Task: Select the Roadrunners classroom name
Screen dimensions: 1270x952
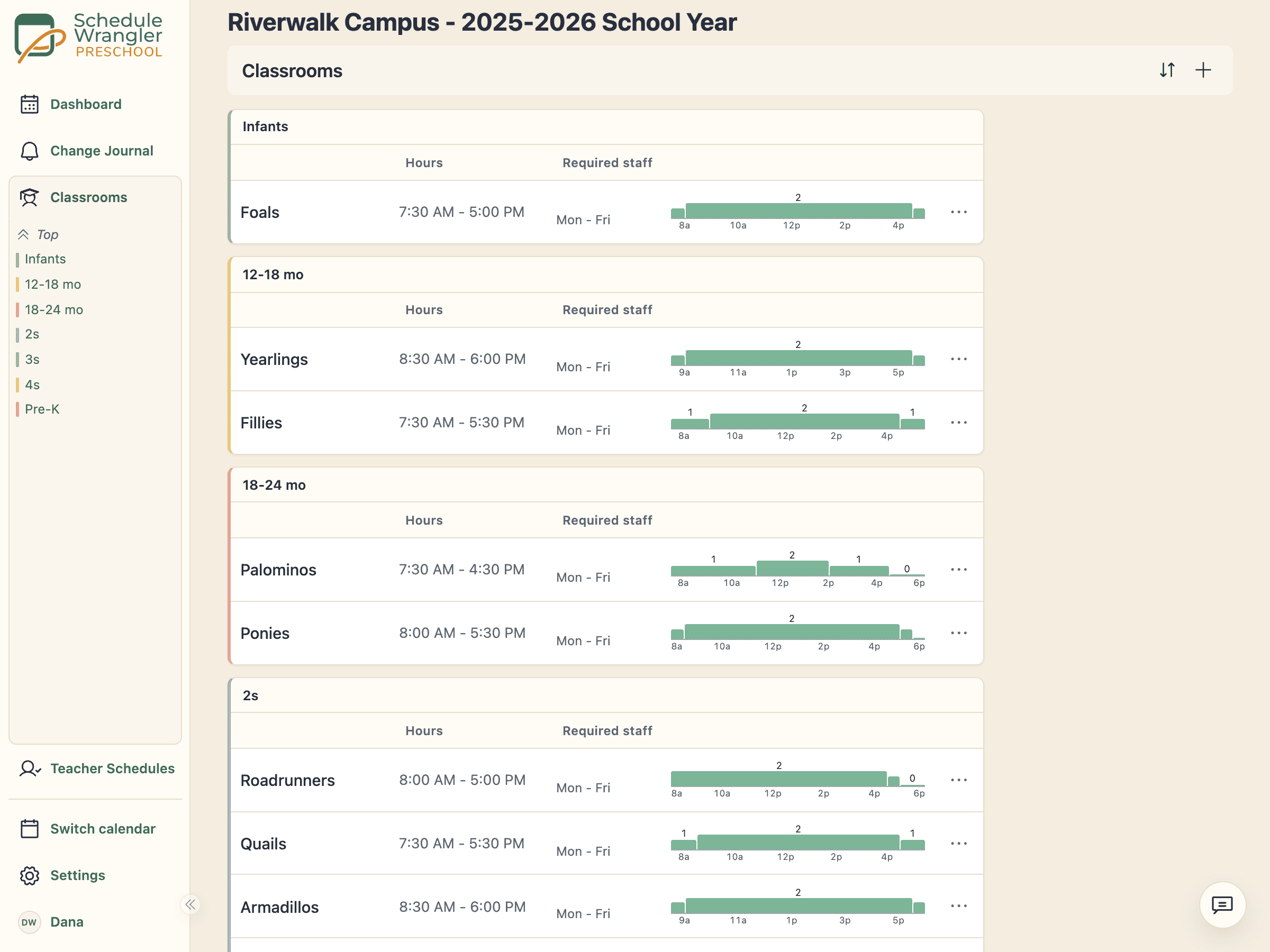Action: 287,781
